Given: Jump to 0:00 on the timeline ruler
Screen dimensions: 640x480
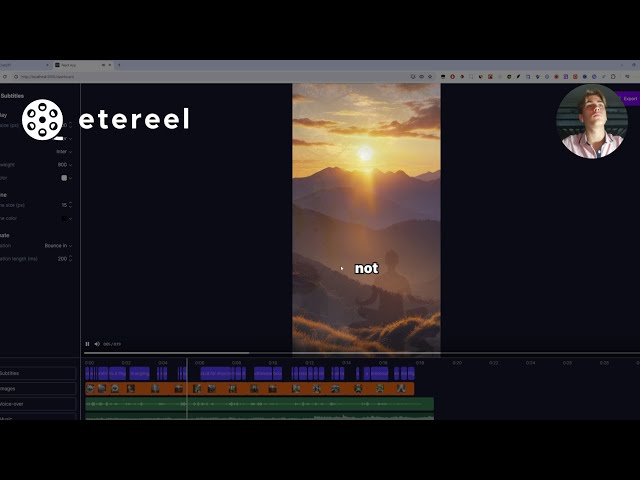Looking at the screenshot, I should pos(89,363).
